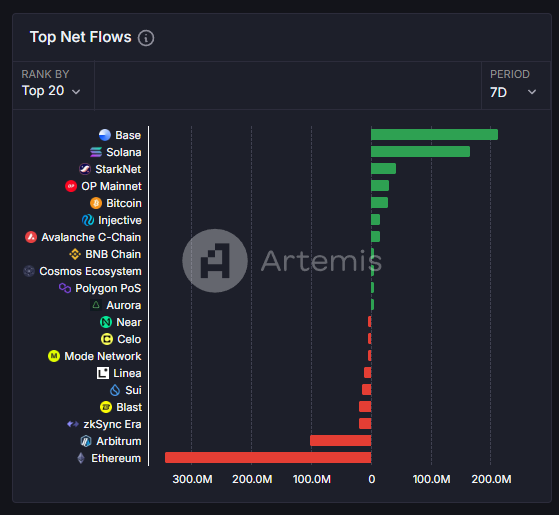Click the Blast logo icon
The image size is (559, 515).
click(106, 407)
